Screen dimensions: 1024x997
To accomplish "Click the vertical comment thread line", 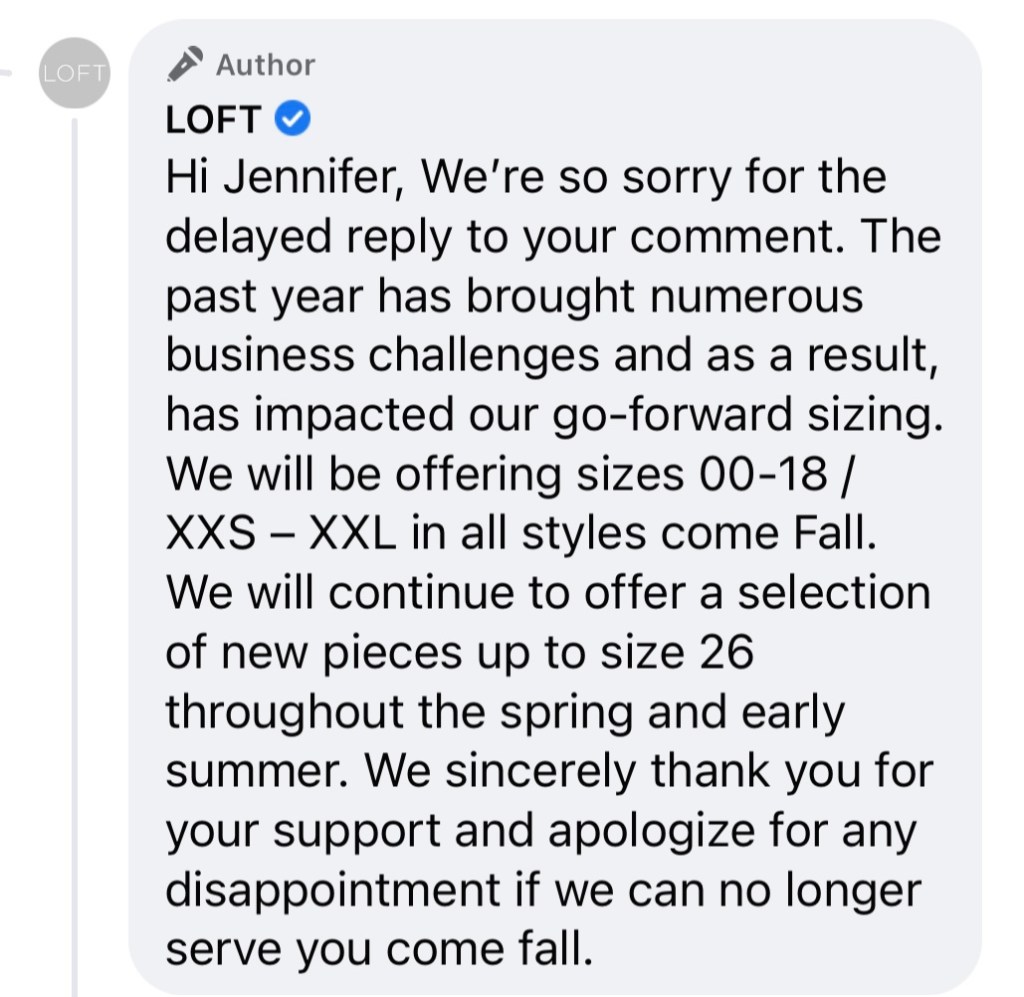I will click(x=74, y=550).
